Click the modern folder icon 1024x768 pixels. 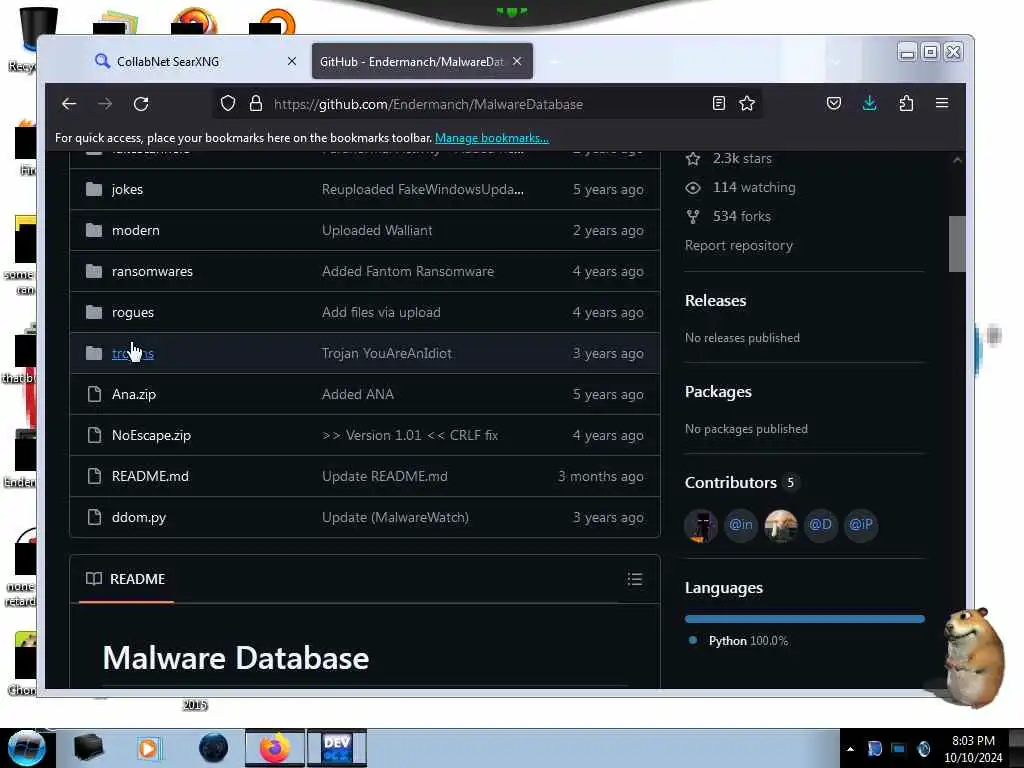click(x=94, y=231)
